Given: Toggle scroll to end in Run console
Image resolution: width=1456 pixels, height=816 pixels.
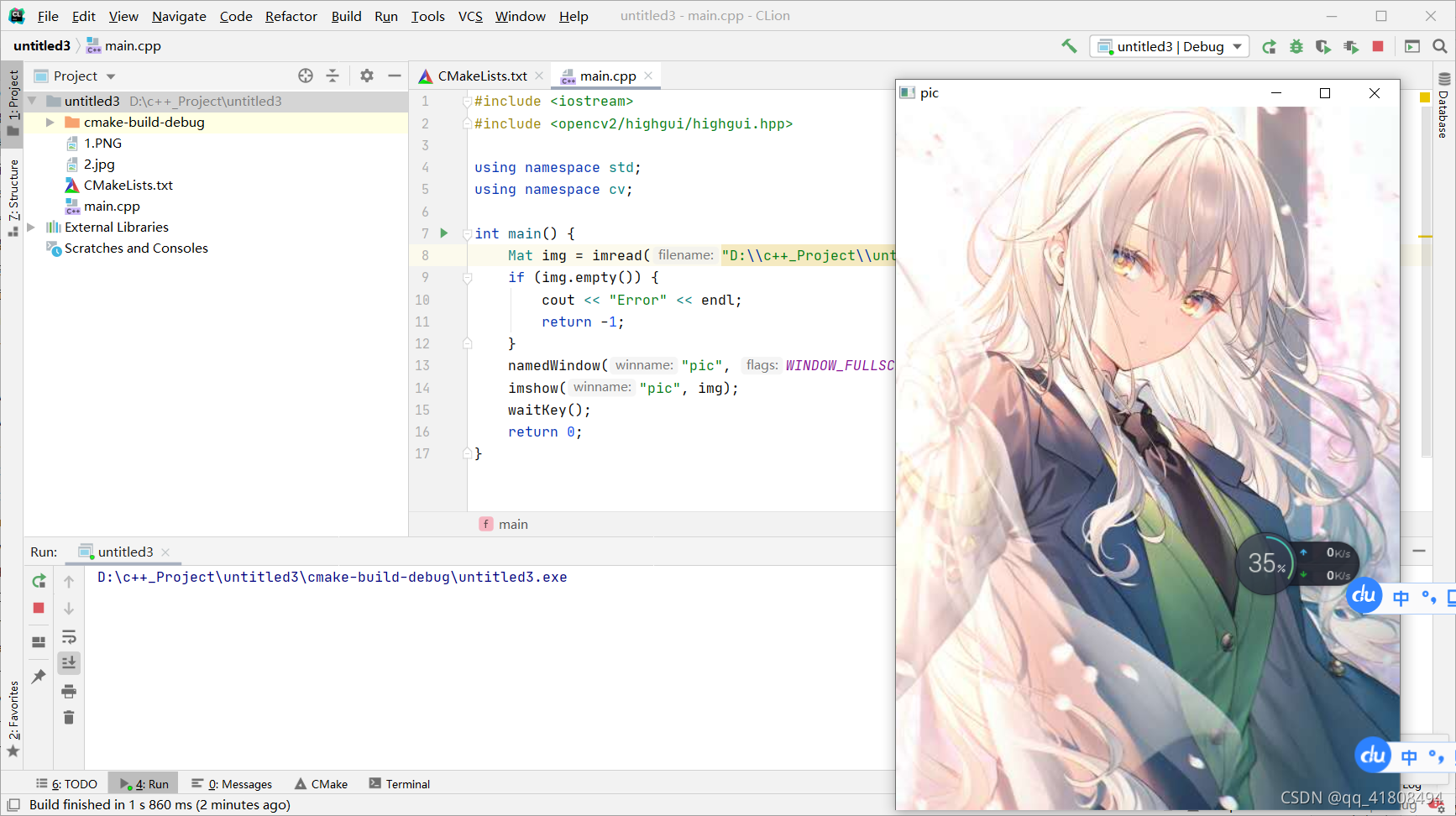Looking at the screenshot, I should tap(69, 663).
